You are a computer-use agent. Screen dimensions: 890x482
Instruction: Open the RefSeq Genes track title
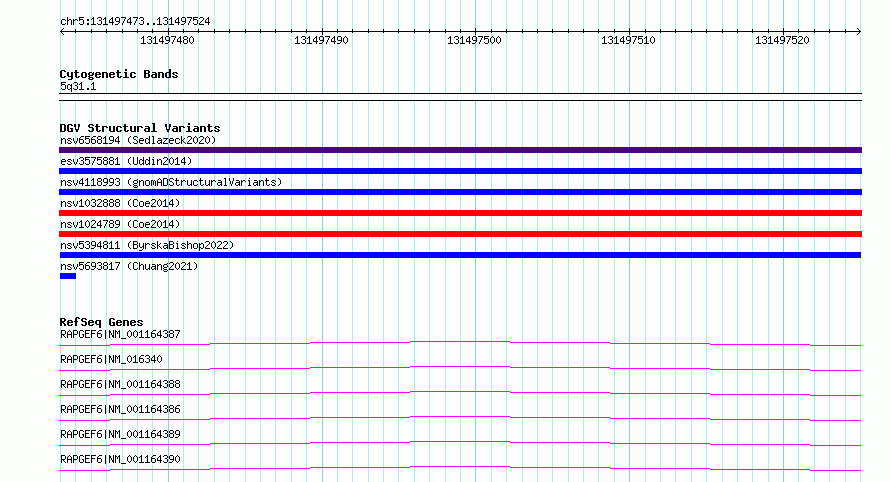101,322
